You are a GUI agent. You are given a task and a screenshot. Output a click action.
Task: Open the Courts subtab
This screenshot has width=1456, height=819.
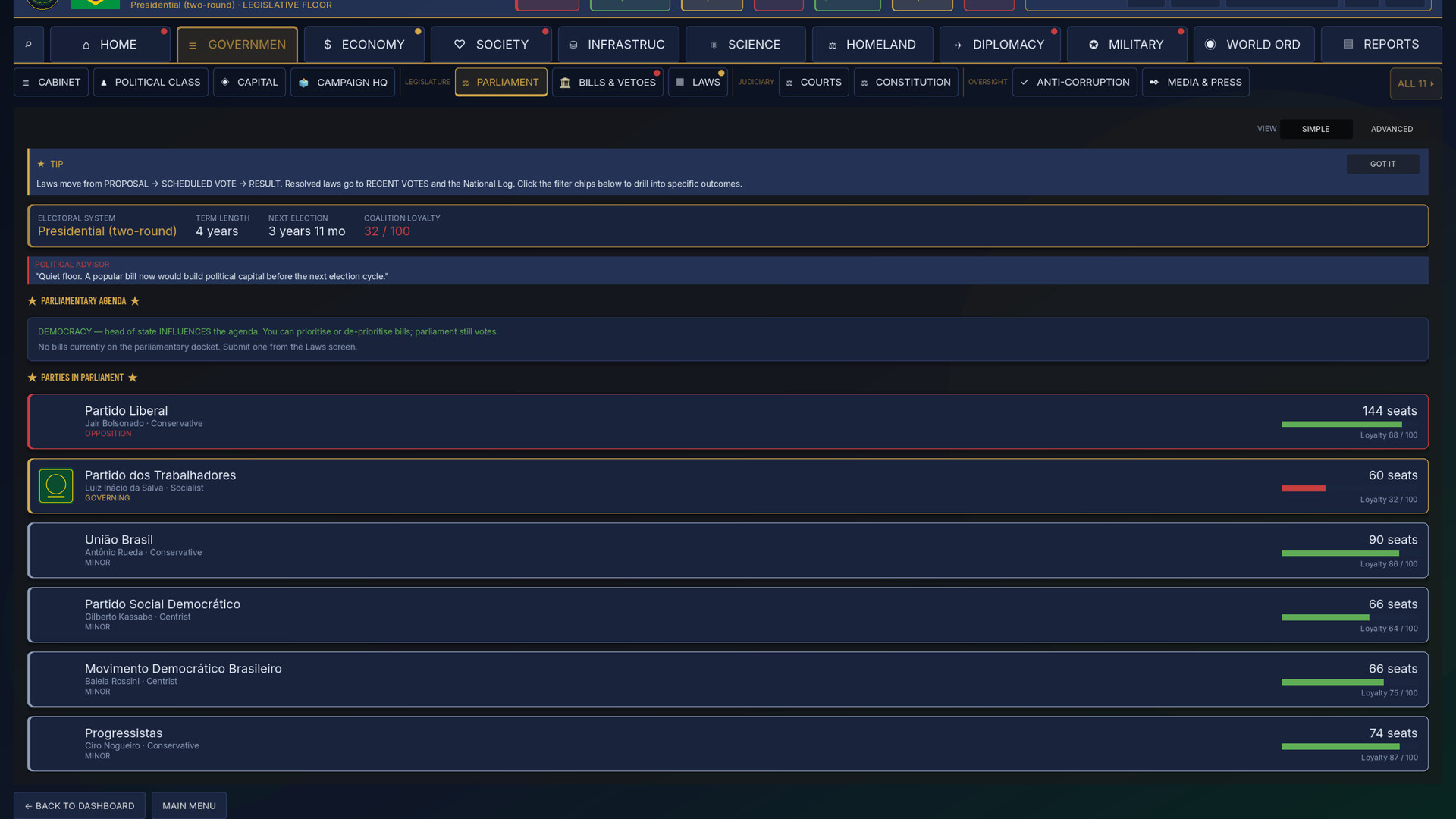[814, 82]
